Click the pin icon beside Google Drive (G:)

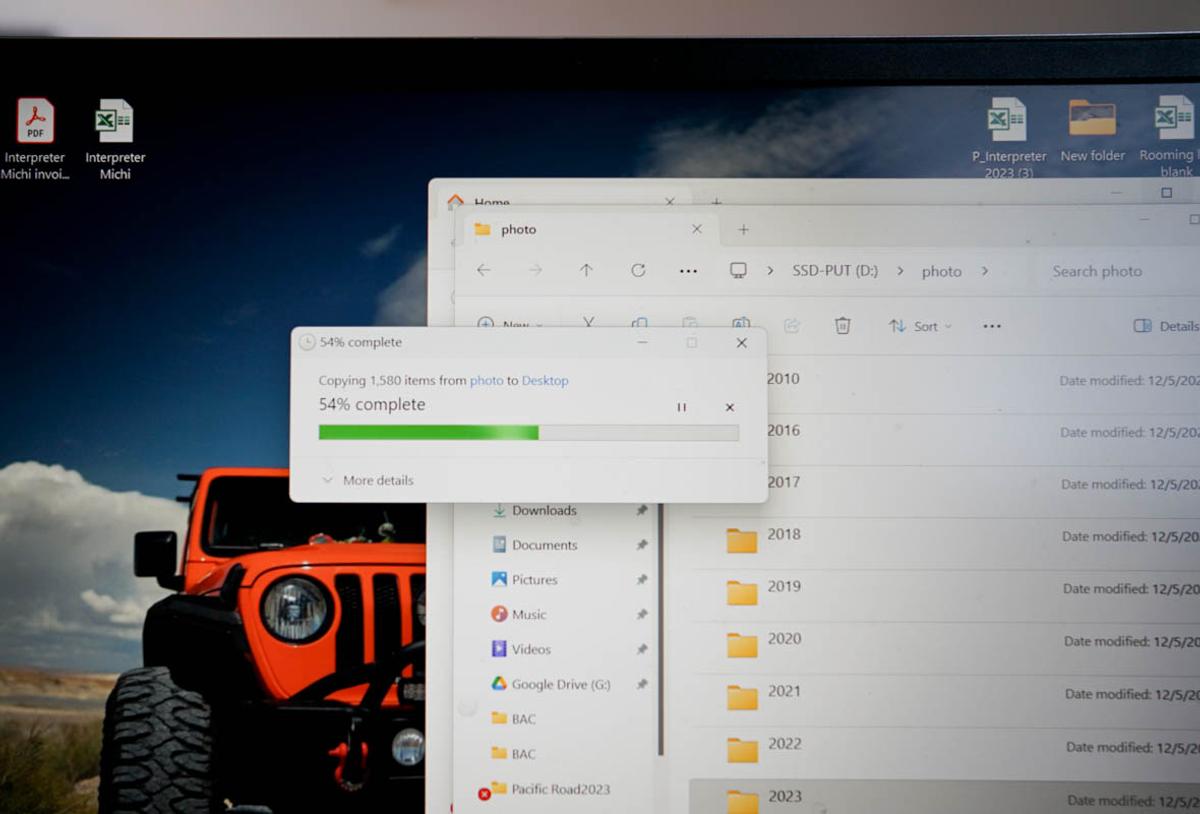click(x=641, y=685)
